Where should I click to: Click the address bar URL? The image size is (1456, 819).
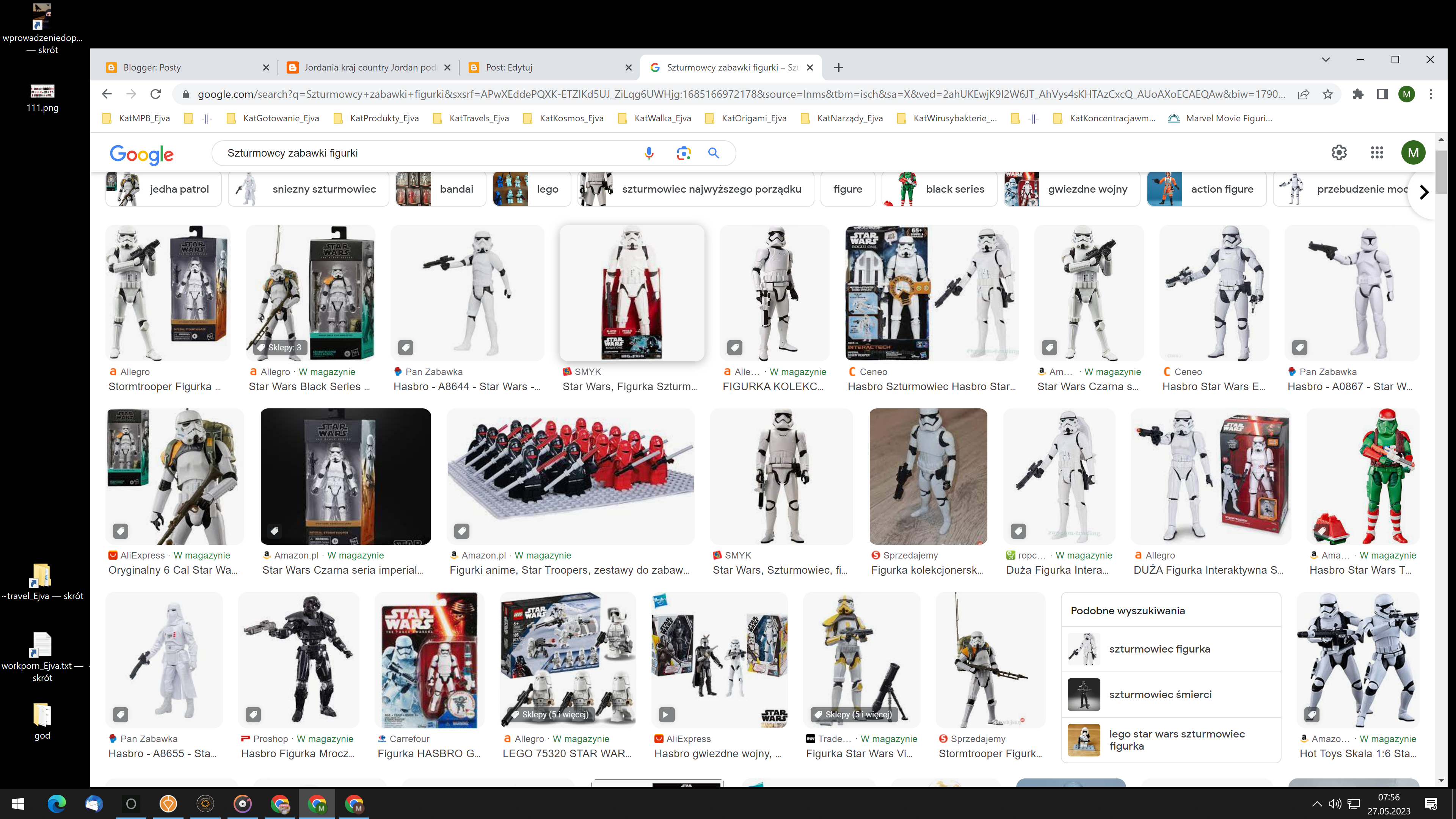click(741, 94)
